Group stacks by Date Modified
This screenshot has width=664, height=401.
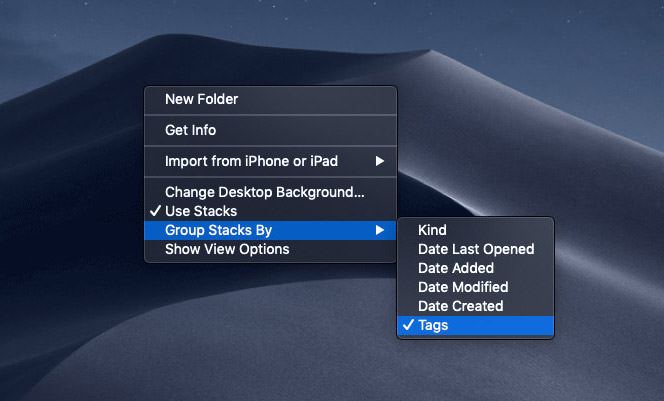click(x=475, y=287)
